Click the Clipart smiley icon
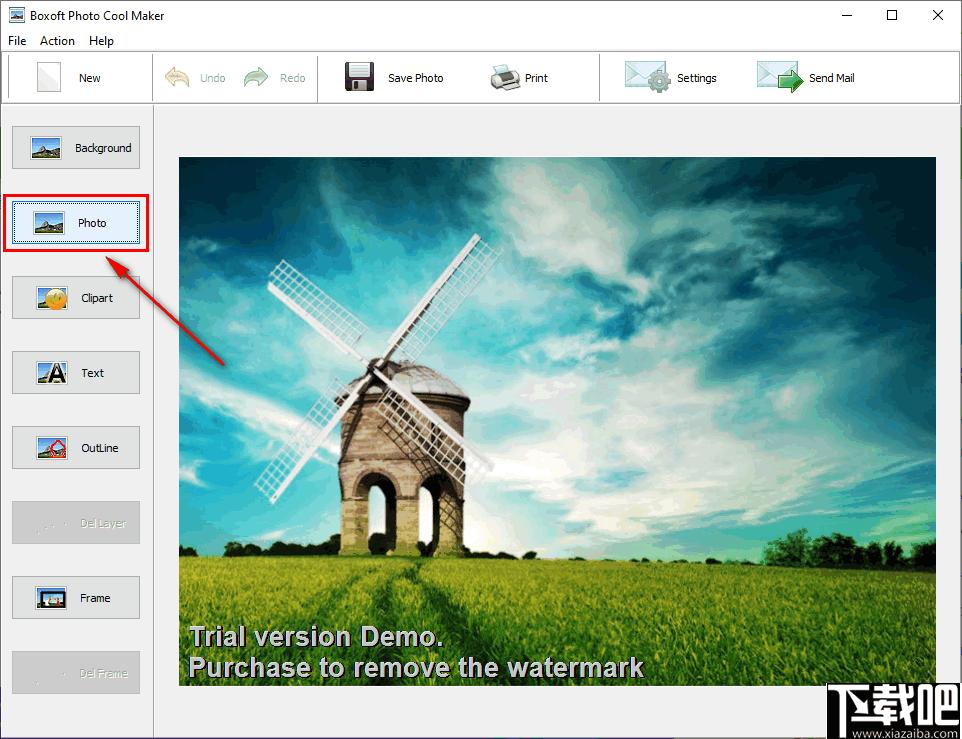The height and width of the screenshot is (739, 962). coord(52,298)
